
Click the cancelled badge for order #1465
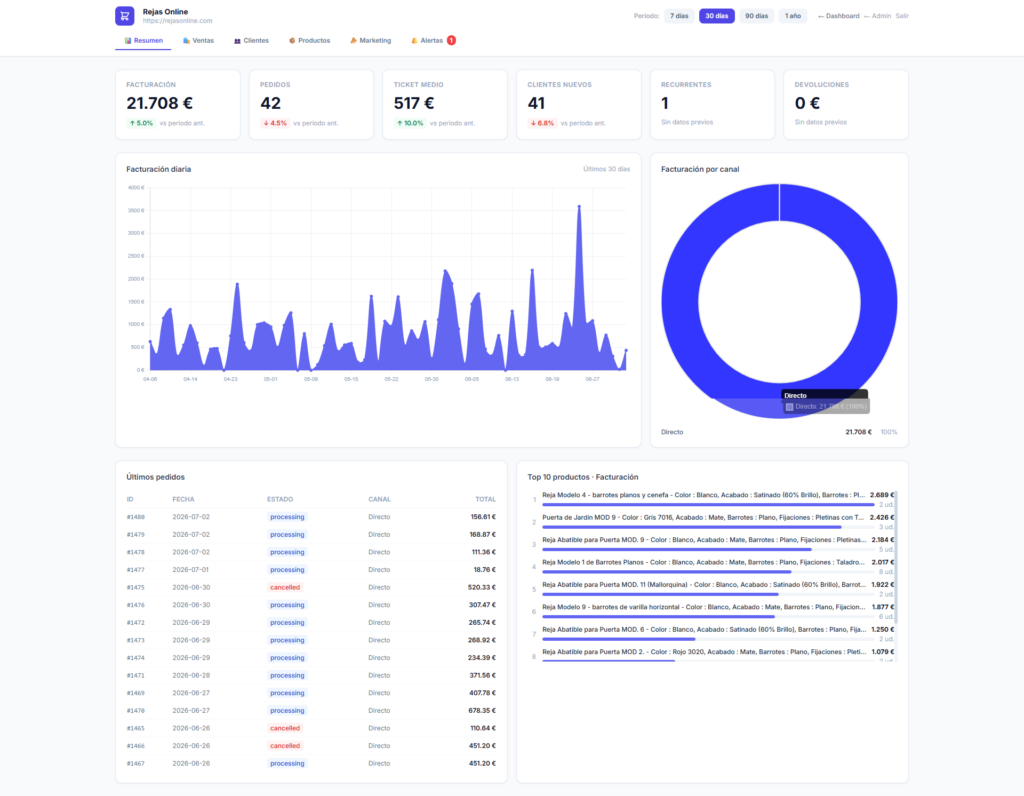[285, 728]
